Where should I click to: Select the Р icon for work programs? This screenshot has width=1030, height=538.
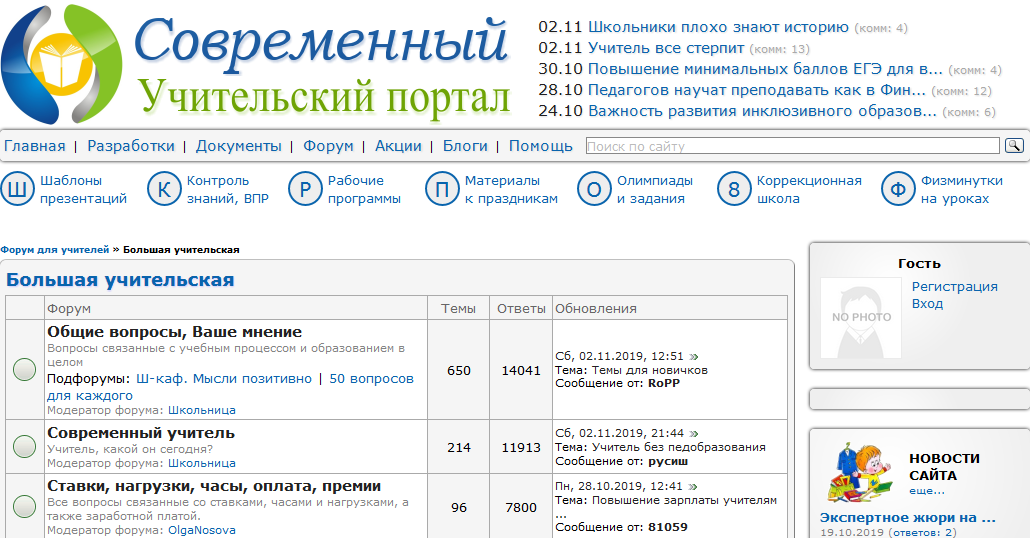(x=305, y=189)
